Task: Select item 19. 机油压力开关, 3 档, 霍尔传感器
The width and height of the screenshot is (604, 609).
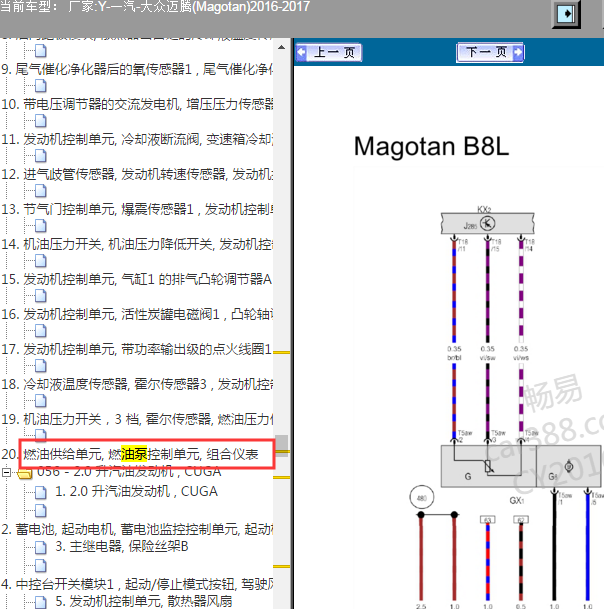Action: pyautogui.click(x=137, y=419)
